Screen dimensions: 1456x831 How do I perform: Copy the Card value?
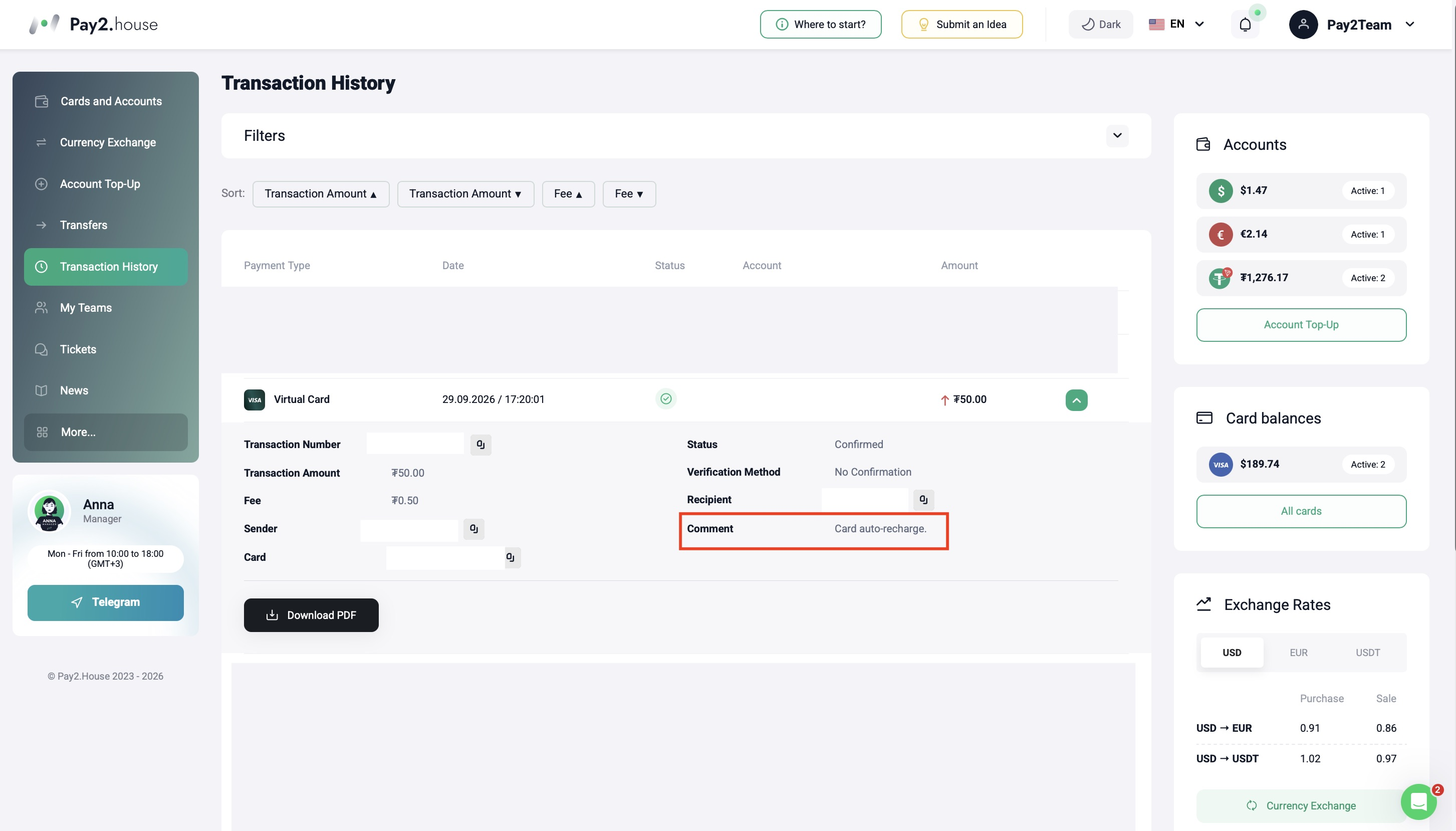click(x=511, y=558)
